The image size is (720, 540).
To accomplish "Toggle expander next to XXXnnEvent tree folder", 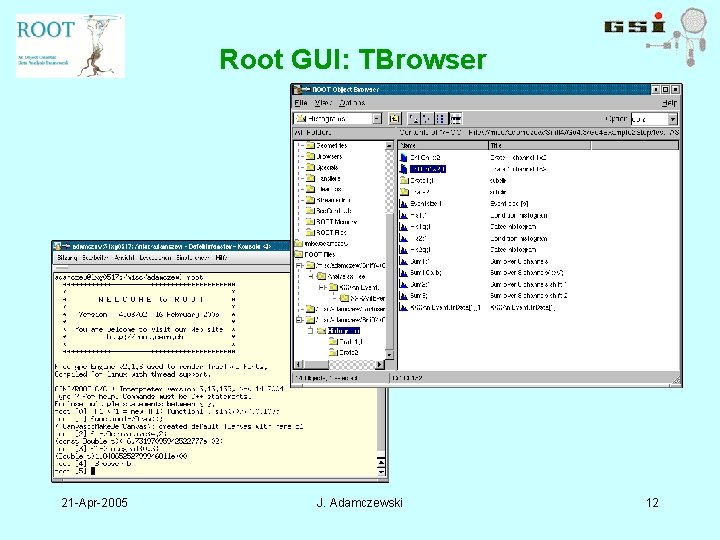I will pyautogui.click(x=321, y=287).
